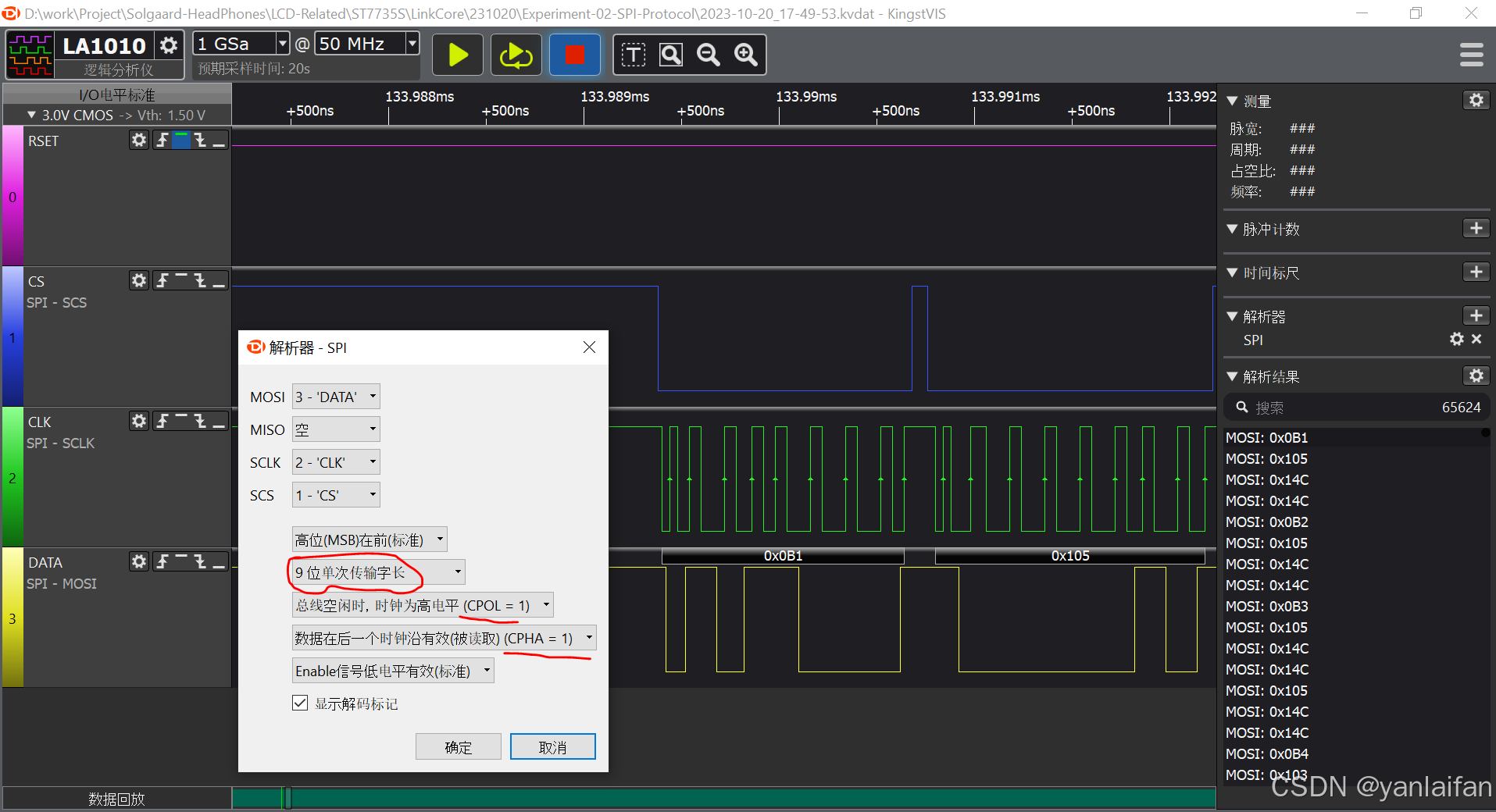Screen dimensions: 1496x812
Task: Click the 133.989ms timeline marker
Action: 615,97
